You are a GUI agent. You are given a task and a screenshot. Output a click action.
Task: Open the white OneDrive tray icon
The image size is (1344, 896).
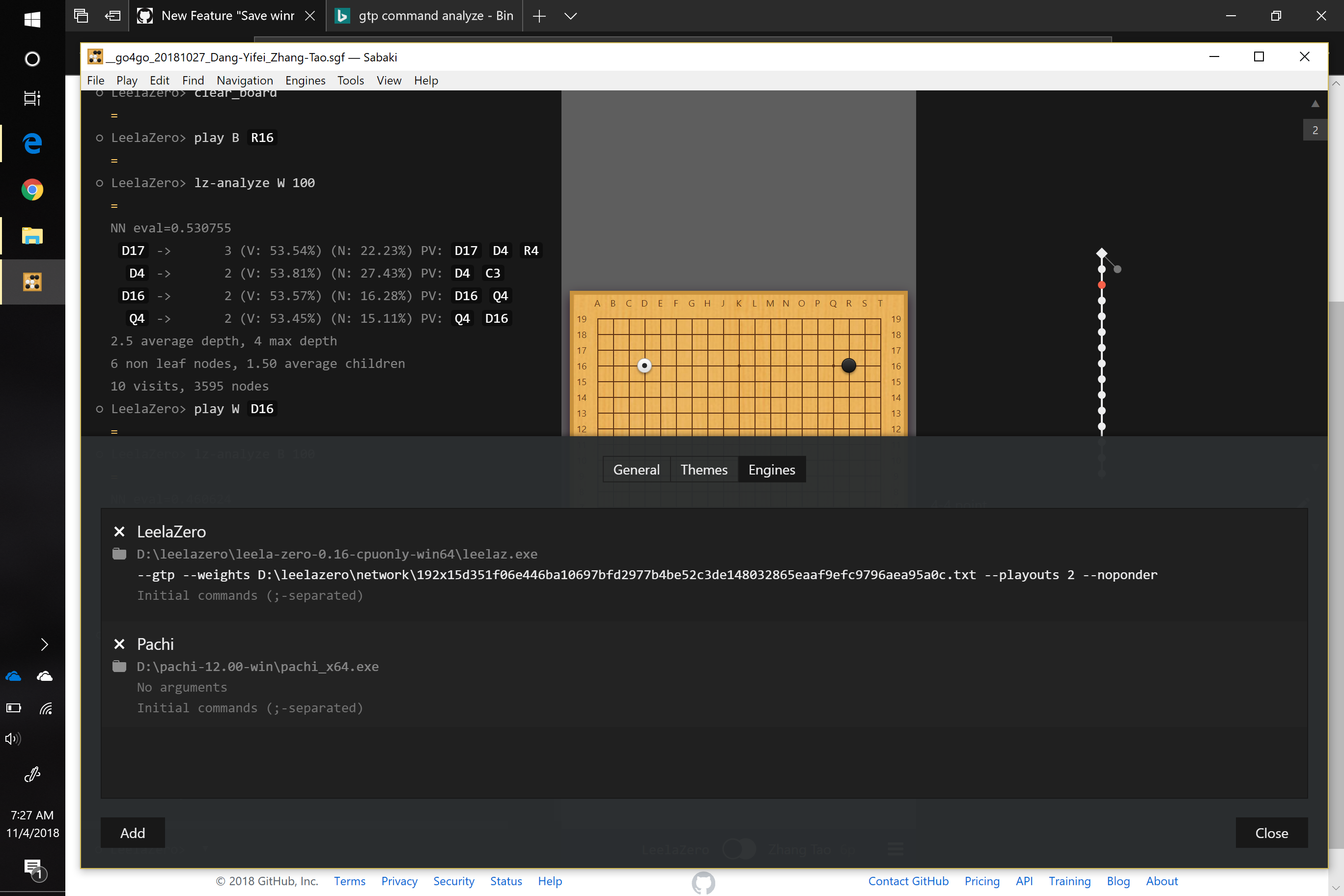tap(45, 676)
